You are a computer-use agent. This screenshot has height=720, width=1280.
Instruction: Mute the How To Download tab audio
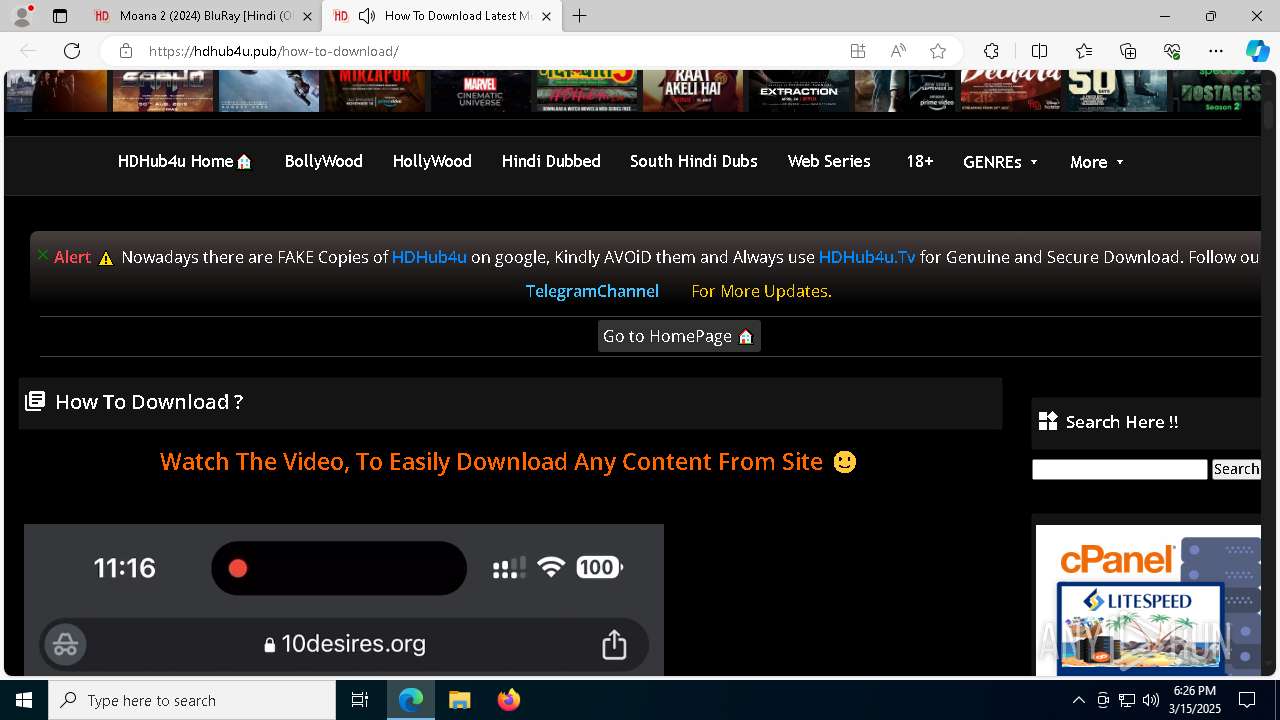click(x=367, y=16)
